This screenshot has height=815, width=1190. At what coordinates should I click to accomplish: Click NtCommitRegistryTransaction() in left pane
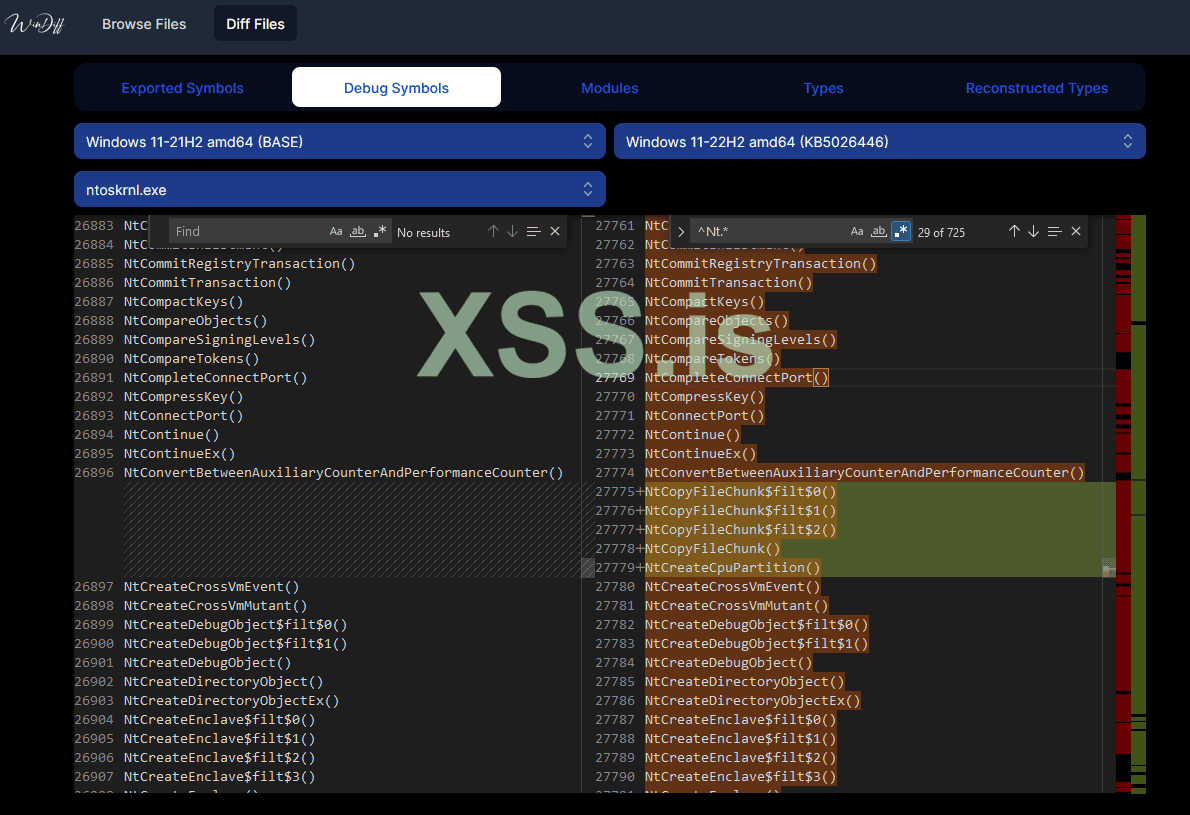pyautogui.click(x=239, y=264)
